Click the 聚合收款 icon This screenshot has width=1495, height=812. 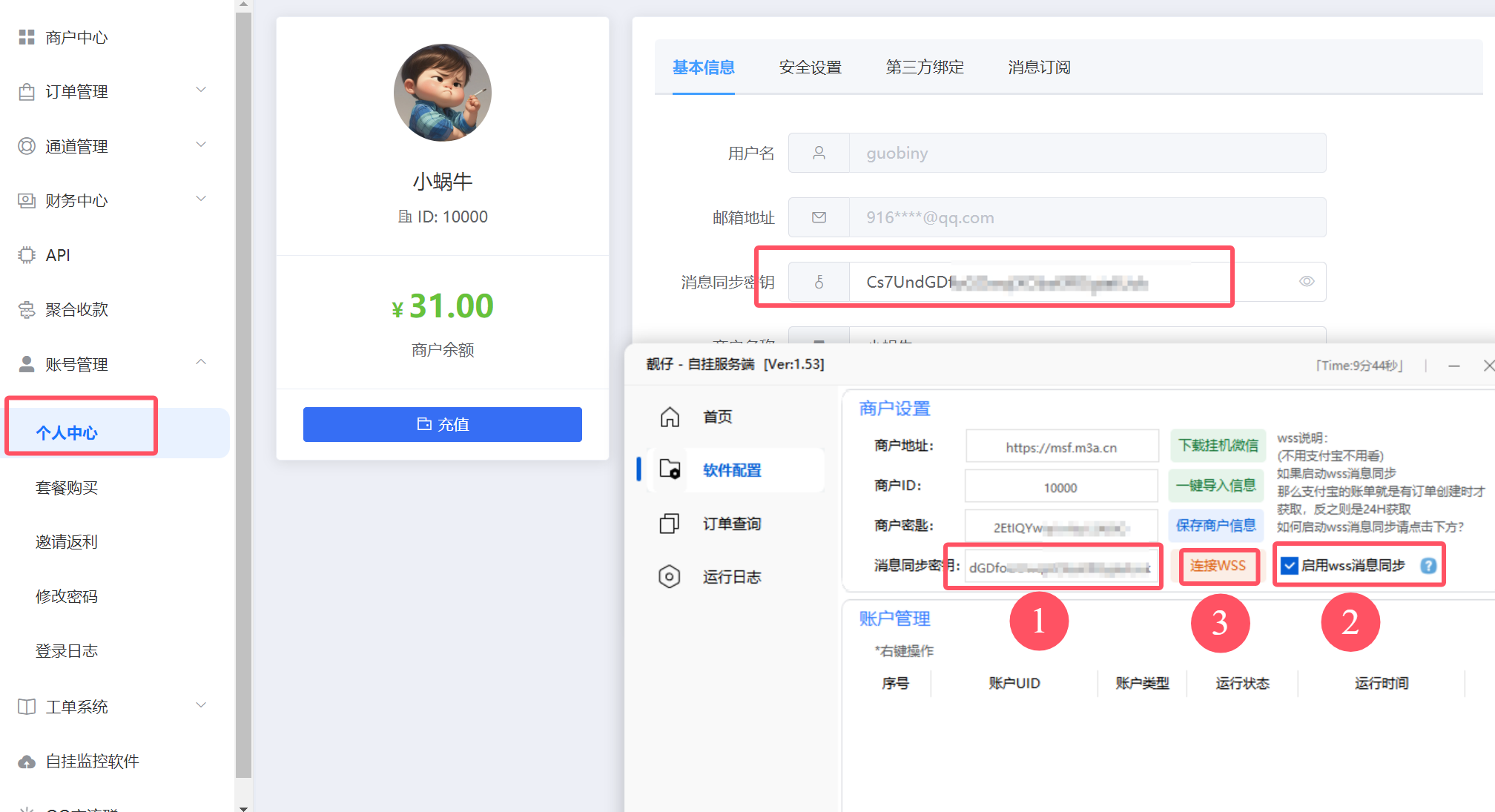click(27, 309)
